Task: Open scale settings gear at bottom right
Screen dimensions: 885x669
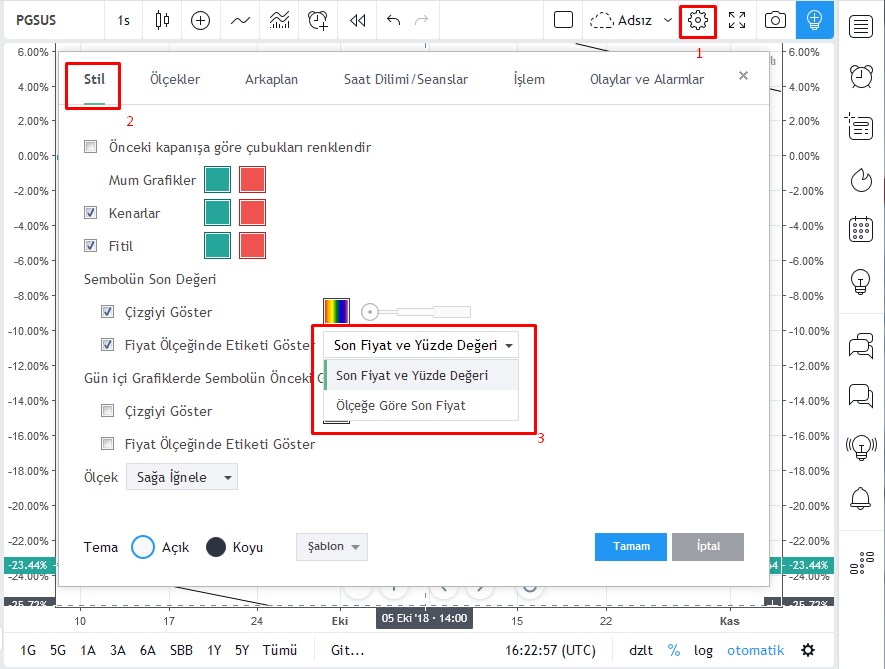Action: pos(808,650)
